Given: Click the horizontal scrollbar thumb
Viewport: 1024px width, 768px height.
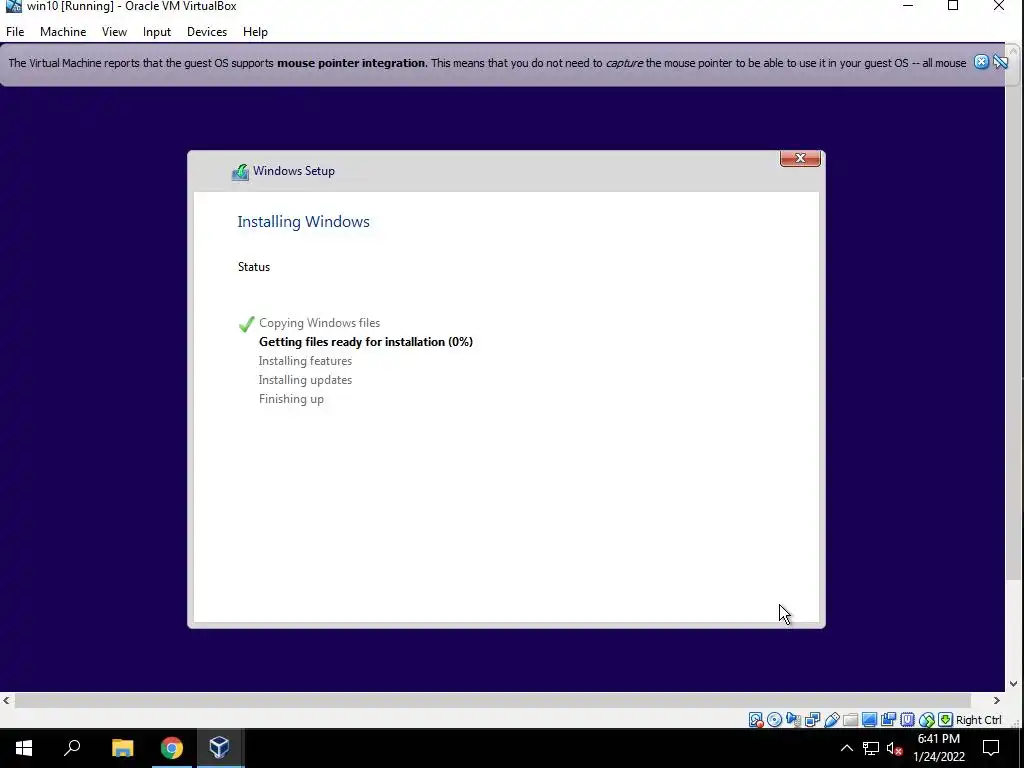Looking at the screenshot, I should [x=492, y=700].
